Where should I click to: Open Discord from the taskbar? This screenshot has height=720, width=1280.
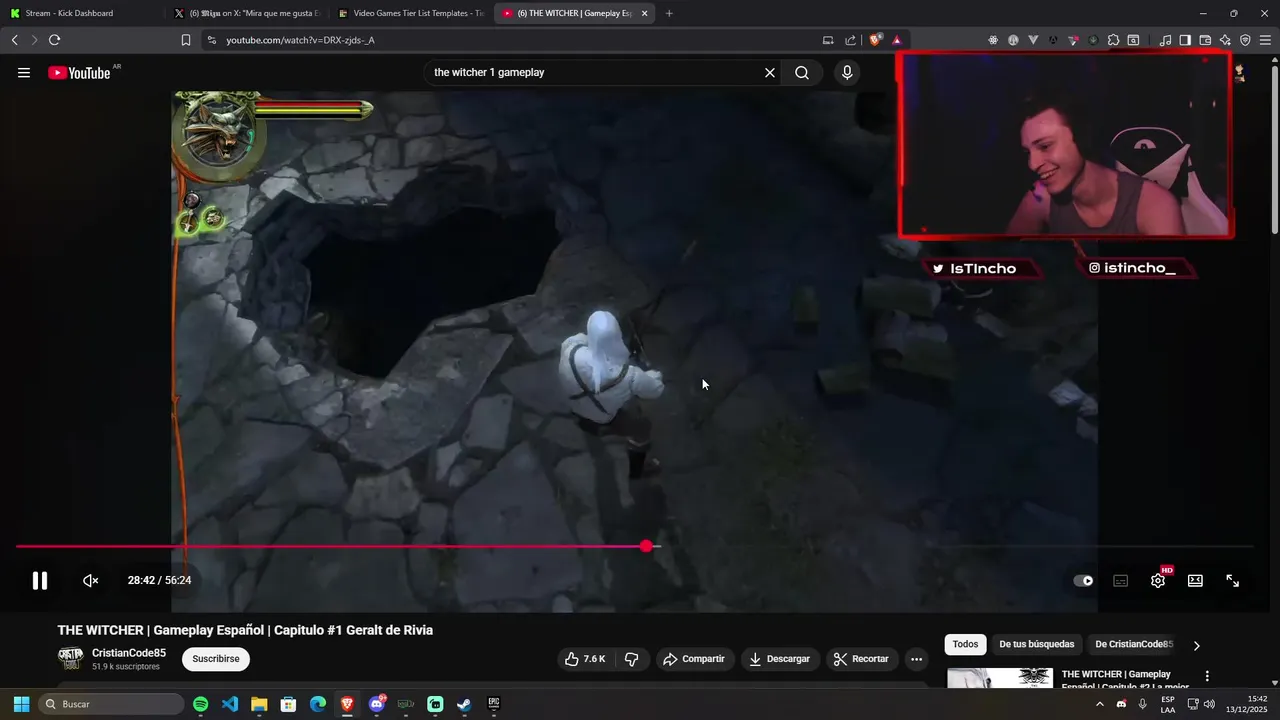click(376, 704)
